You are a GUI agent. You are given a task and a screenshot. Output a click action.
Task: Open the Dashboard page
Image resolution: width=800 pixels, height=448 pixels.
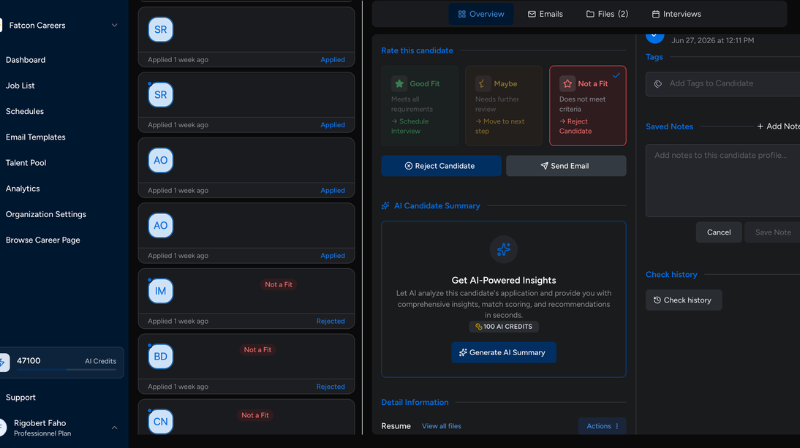[x=26, y=60]
